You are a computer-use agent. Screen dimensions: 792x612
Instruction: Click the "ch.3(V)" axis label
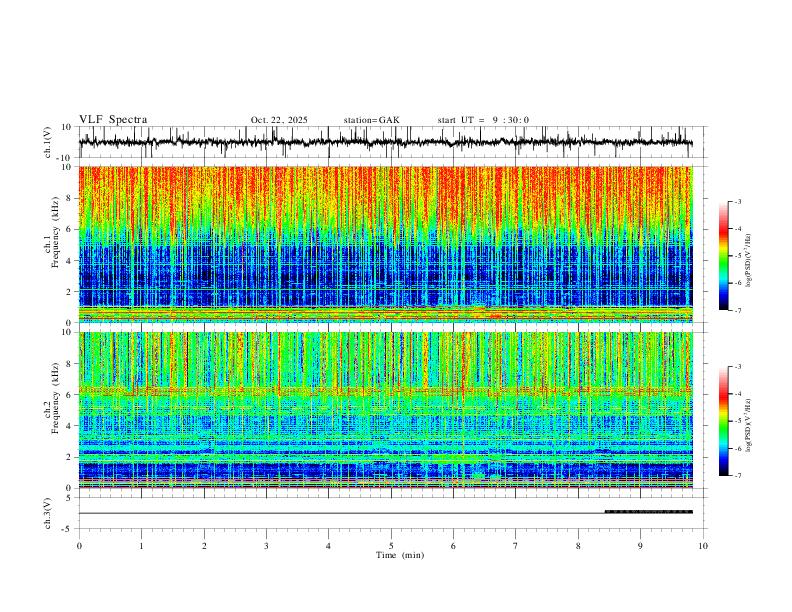pos(48,513)
